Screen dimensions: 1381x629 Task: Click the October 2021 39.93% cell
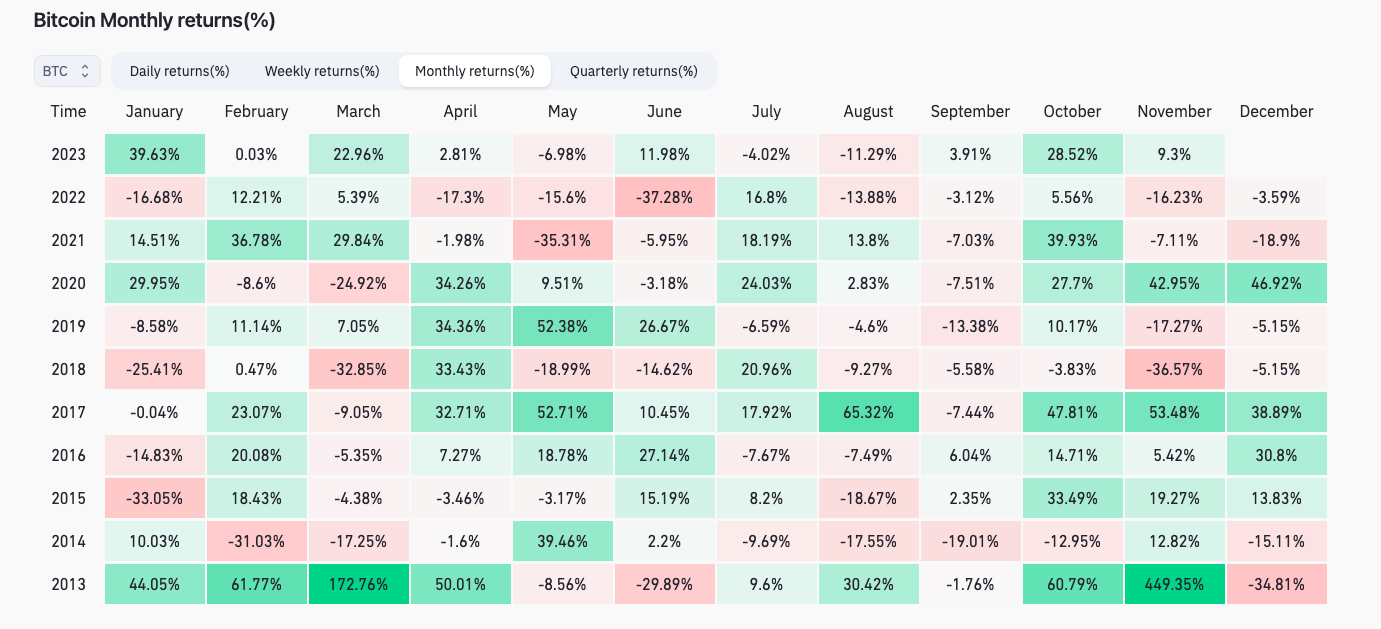1072,241
